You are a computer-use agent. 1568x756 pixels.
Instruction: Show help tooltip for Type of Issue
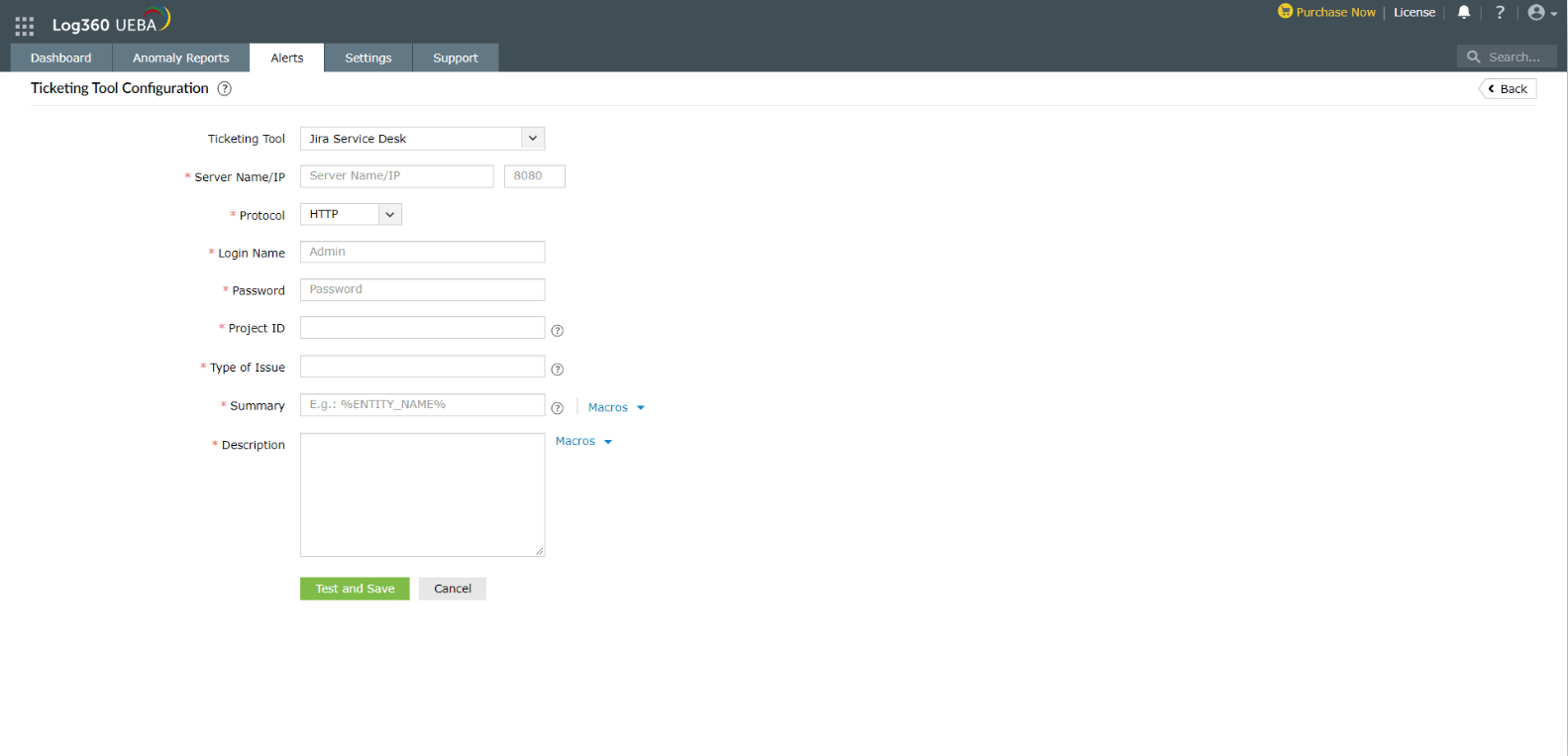pos(558,369)
